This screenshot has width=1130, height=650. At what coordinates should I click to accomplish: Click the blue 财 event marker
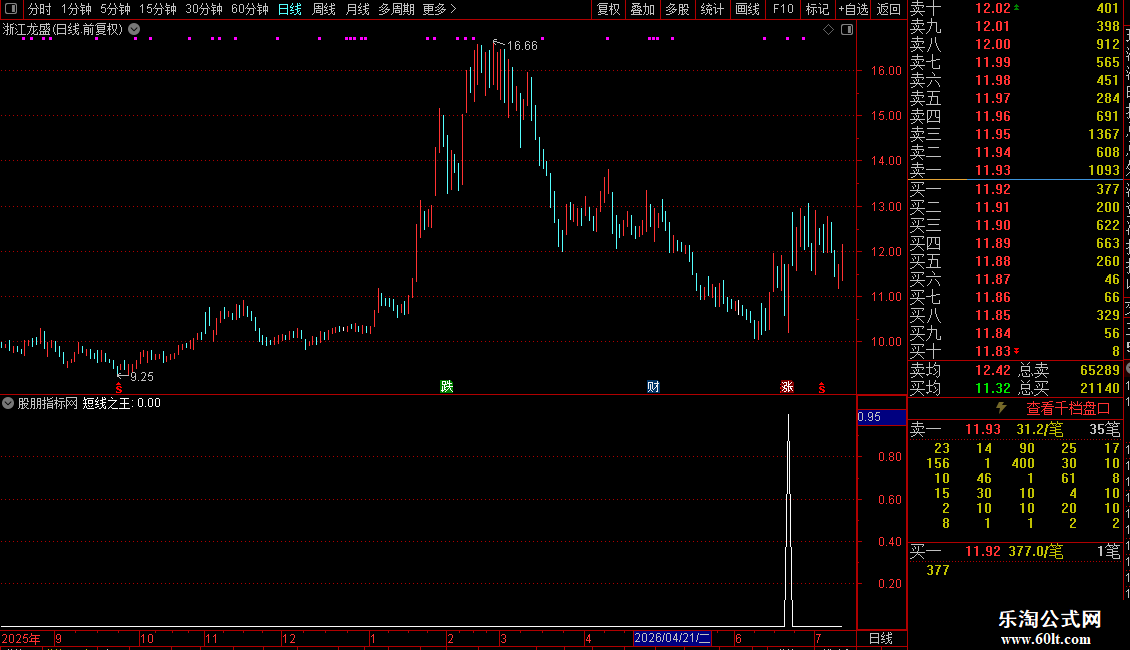(x=654, y=387)
